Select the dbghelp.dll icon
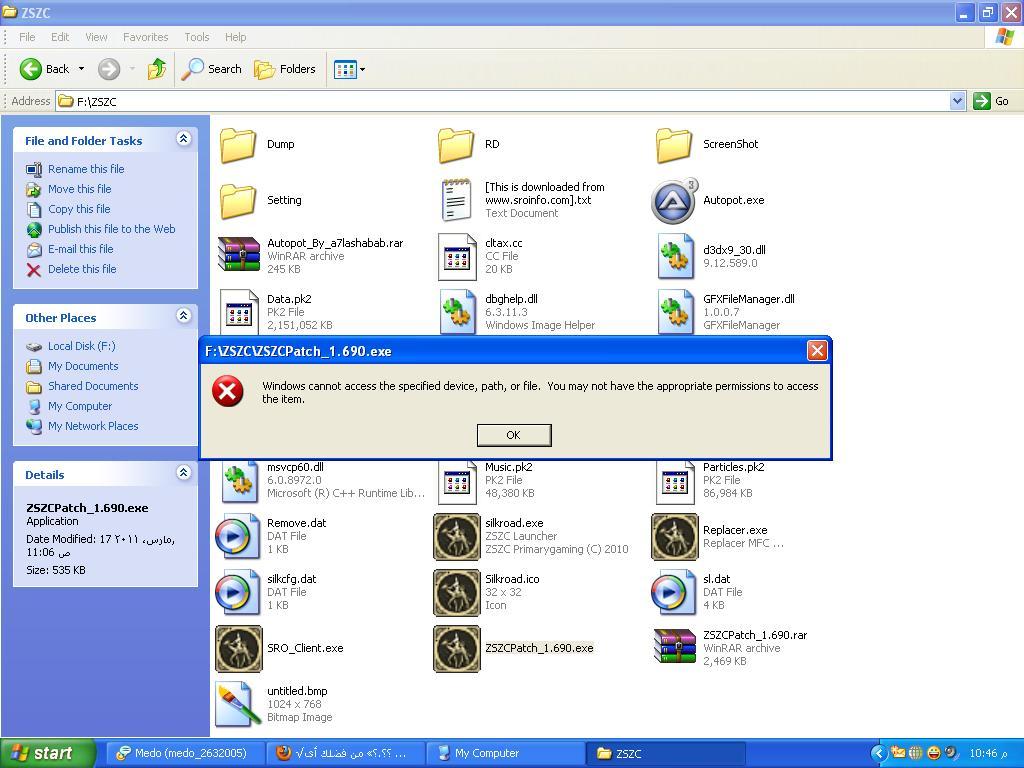Viewport: 1024px width, 768px height. [x=457, y=312]
